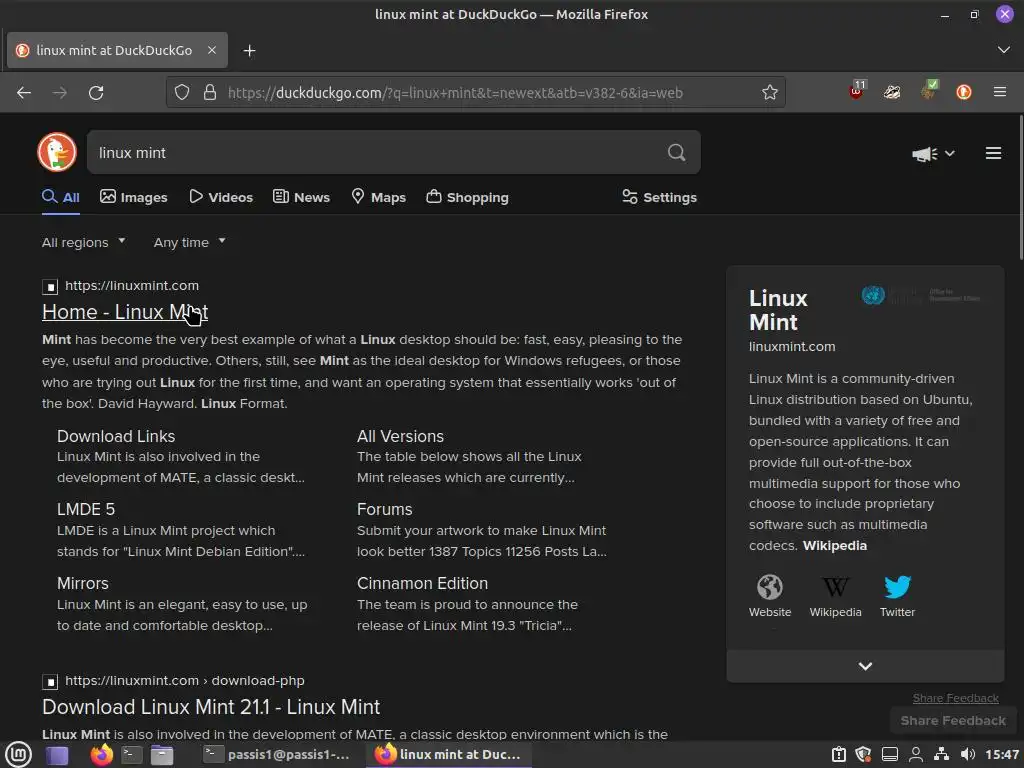Launch terminal from the taskbar launcher
This screenshot has height=768, width=1024.
pyautogui.click(x=132, y=755)
